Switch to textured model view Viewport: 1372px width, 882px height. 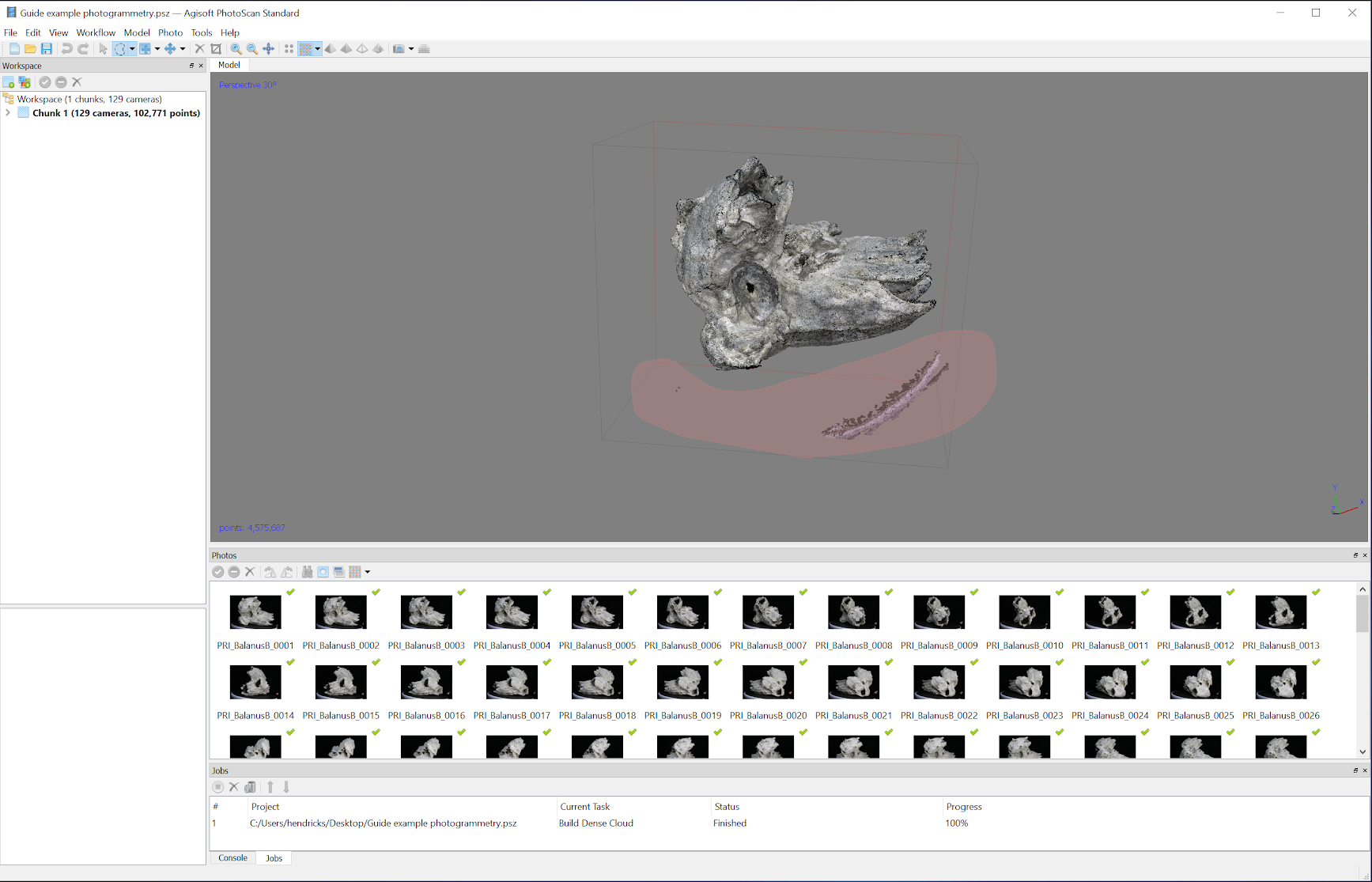[x=378, y=49]
